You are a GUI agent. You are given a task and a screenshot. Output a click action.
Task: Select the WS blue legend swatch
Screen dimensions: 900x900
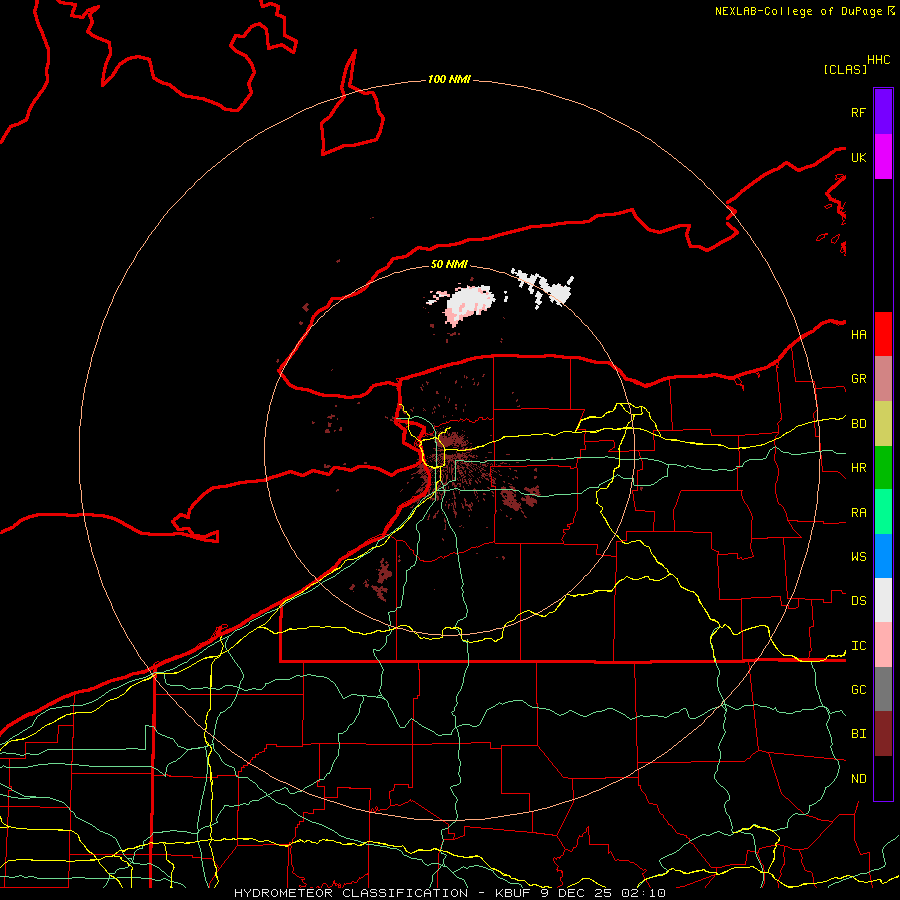[x=883, y=556]
